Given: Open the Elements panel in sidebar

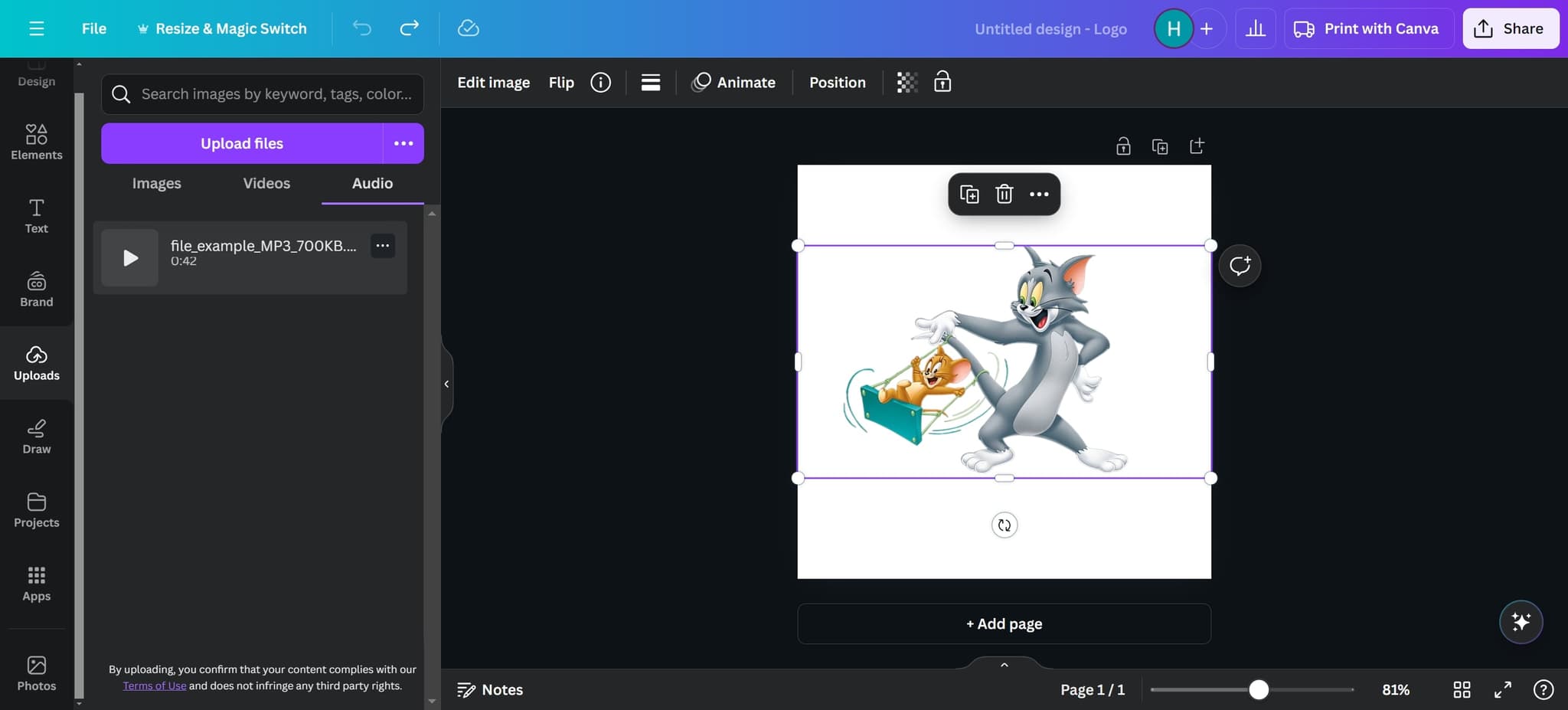Looking at the screenshot, I should [36, 142].
